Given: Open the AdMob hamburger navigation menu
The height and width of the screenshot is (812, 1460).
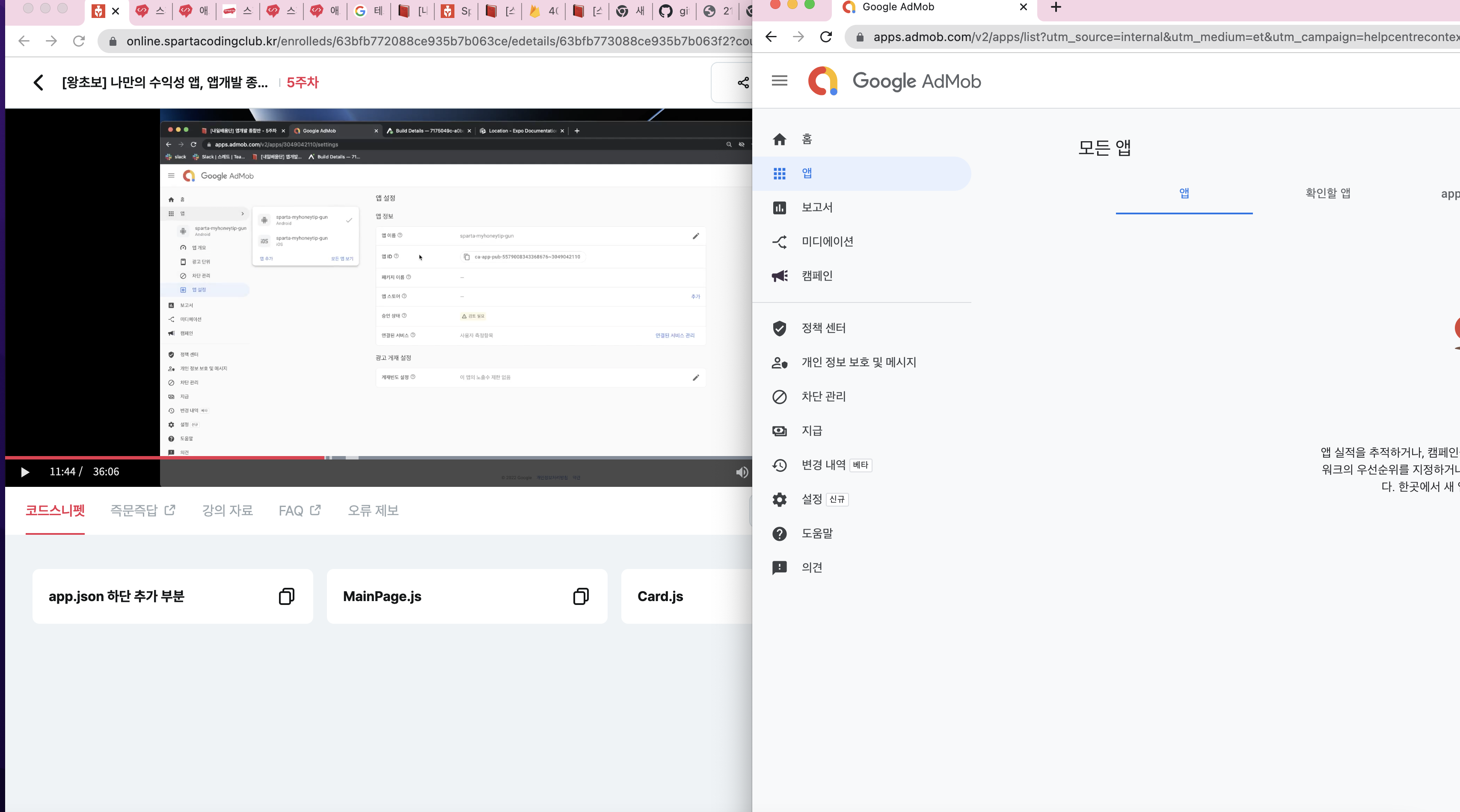Looking at the screenshot, I should coord(779,80).
